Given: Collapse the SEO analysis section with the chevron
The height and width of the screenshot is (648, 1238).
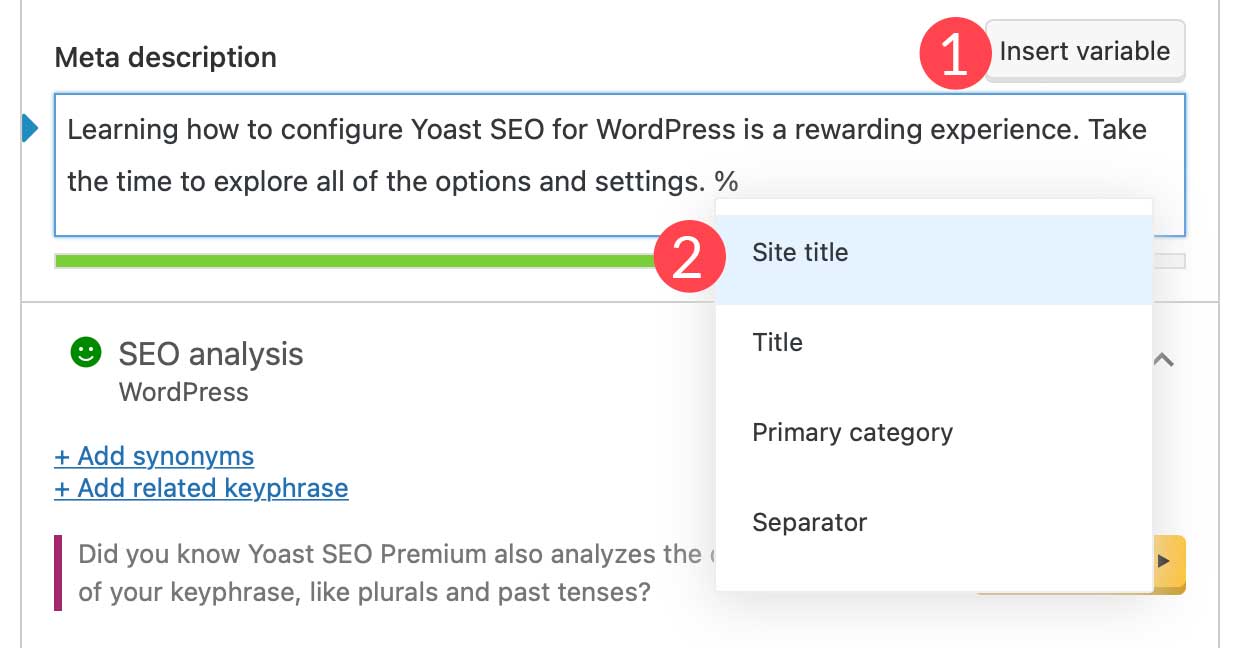Looking at the screenshot, I should (x=1163, y=358).
